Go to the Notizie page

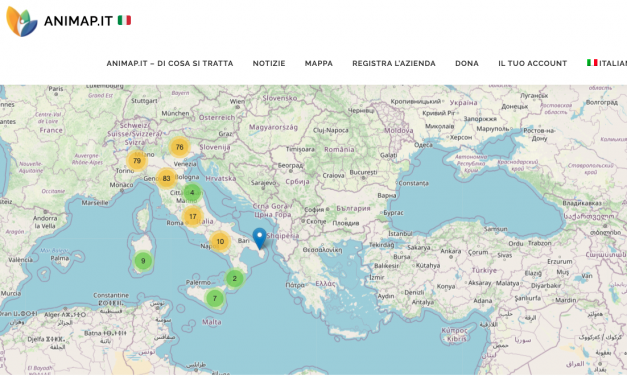pyautogui.click(x=269, y=63)
